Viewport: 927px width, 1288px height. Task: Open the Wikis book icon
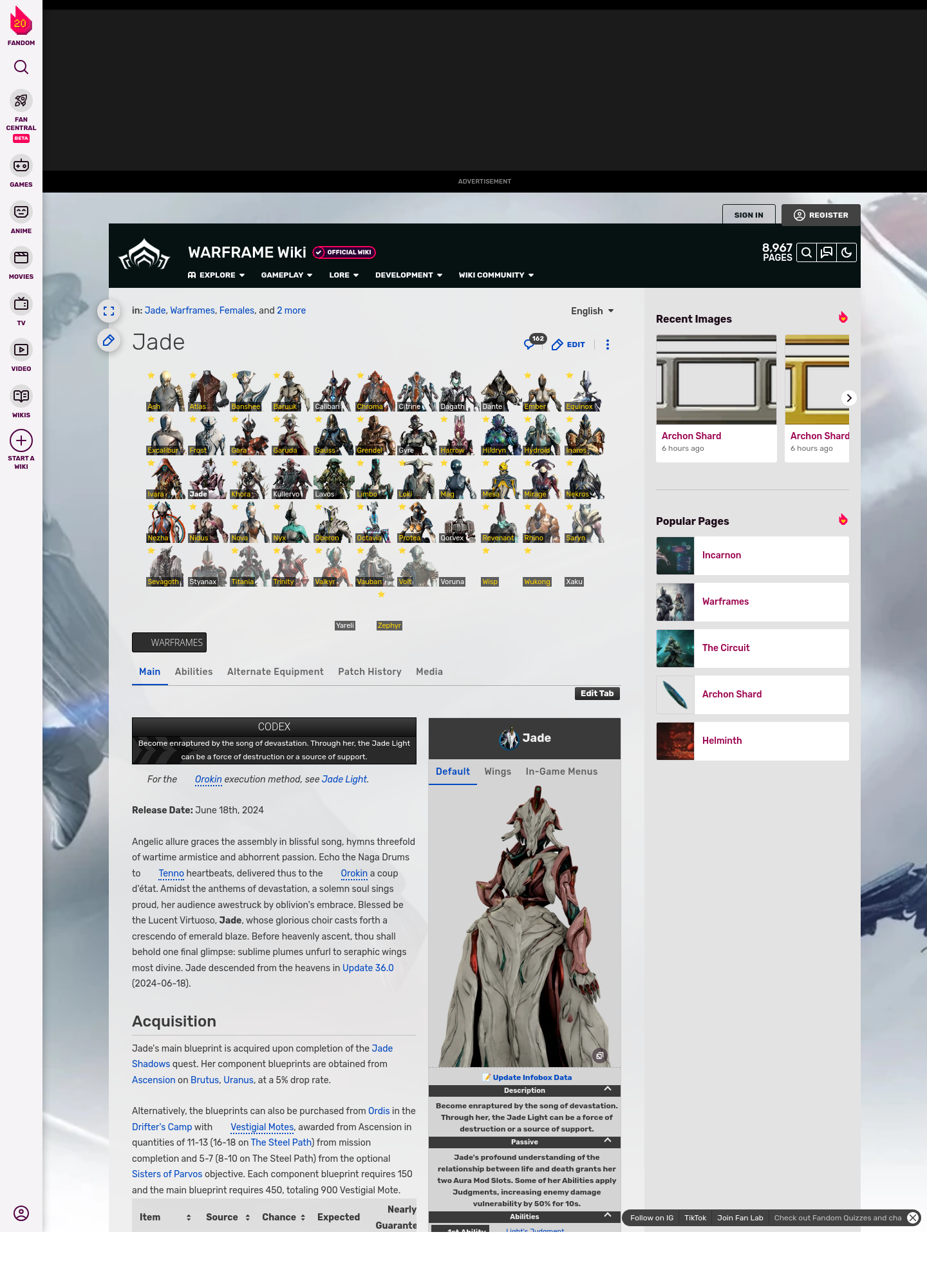tap(21, 396)
